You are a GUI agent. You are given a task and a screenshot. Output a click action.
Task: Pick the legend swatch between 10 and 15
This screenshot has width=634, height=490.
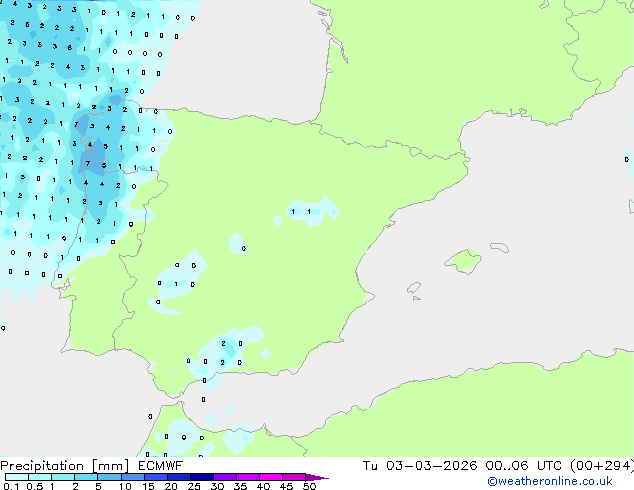[132, 477]
